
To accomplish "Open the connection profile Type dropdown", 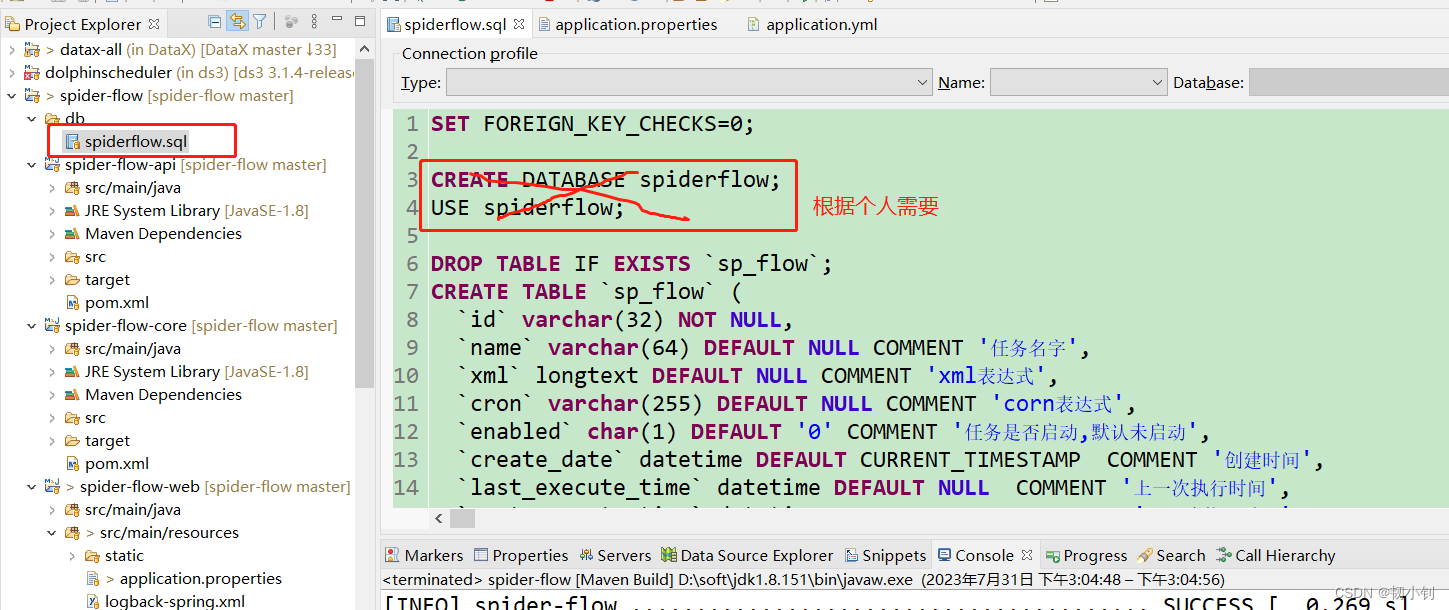I will (921, 82).
